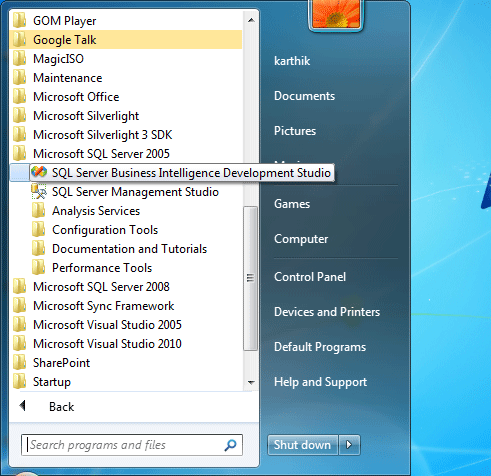The image size is (491, 476).
Task: Open Computer from the Start menu
Action: click(301, 239)
